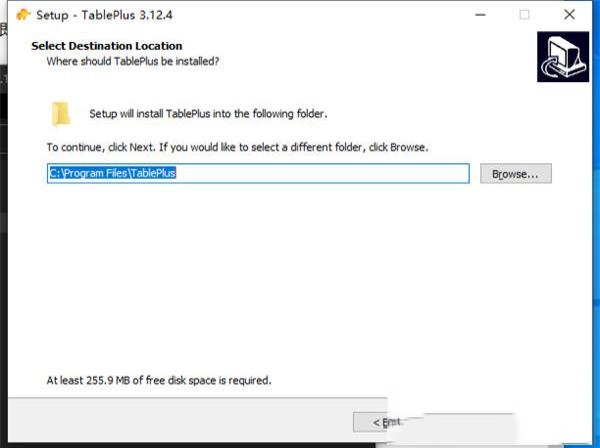Click the "Setup will install TablePlus" message
Image resolution: width=600 pixels, height=448 pixels.
click(x=208, y=114)
